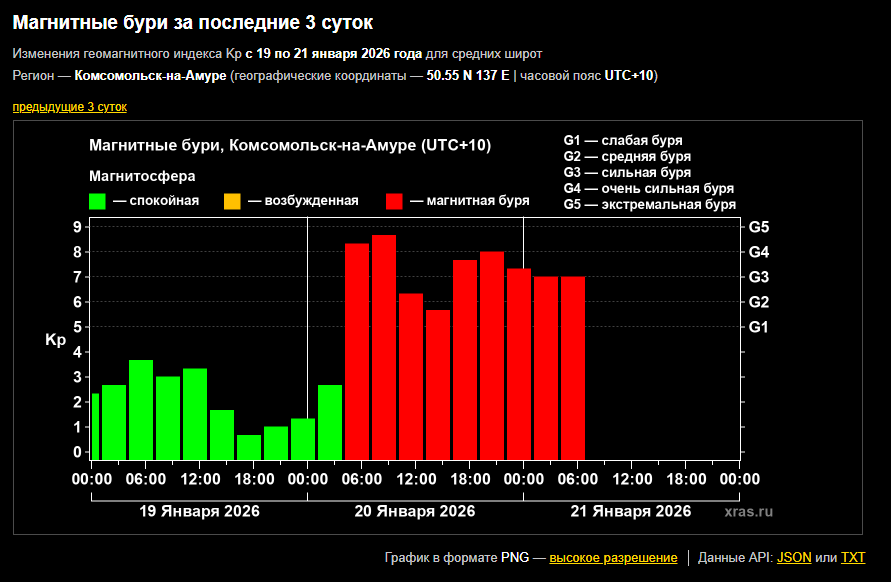
Task: Click the G1 weak storm legend entry
Action: (x=622, y=141)
